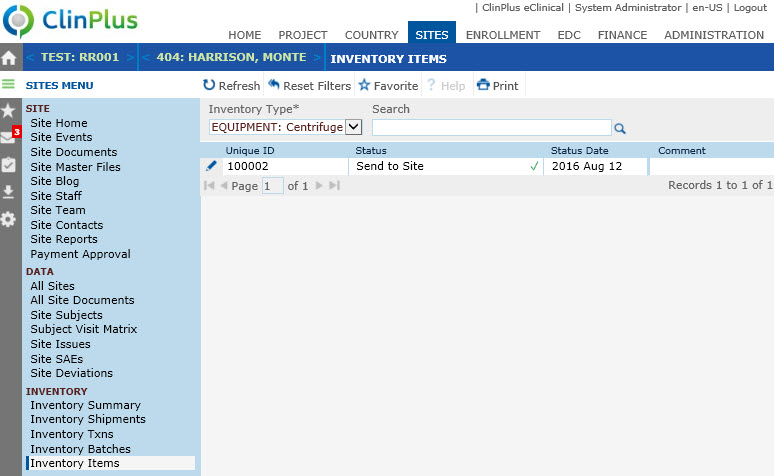
Task: Open the tasks clipboard icon in sidebar
Action: tap(9, 165)
